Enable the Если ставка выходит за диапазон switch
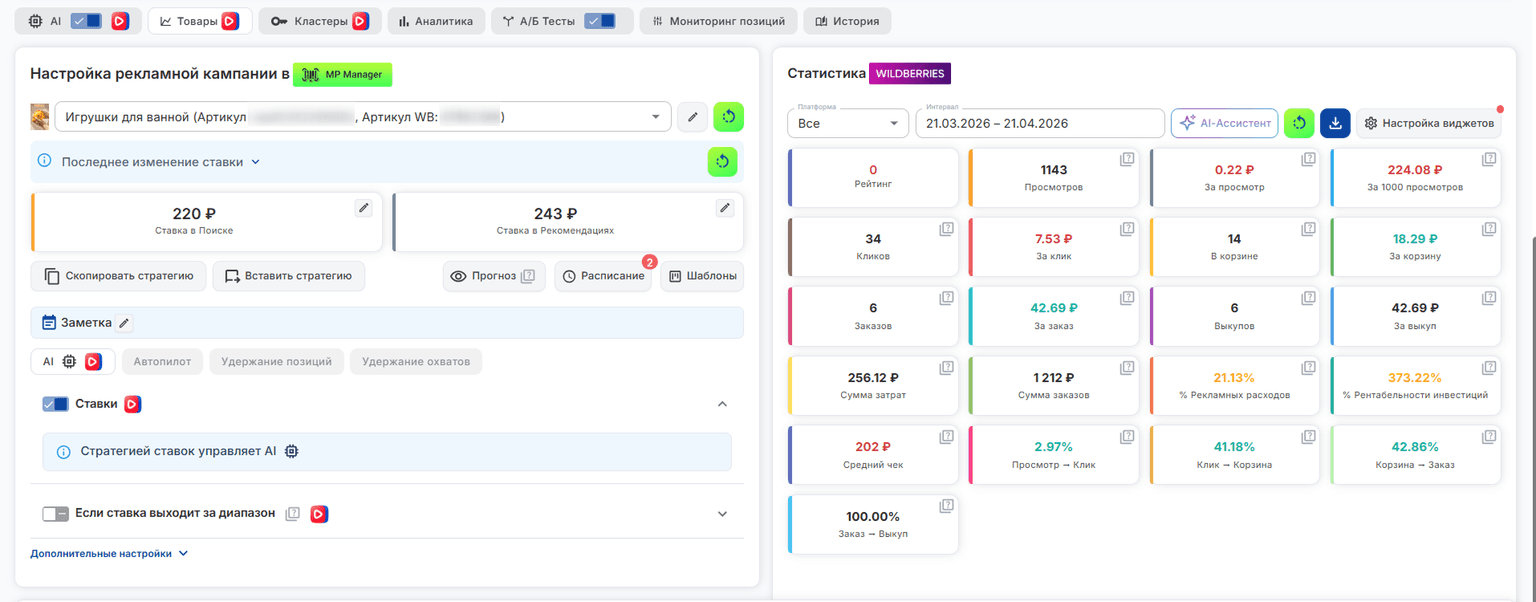Screen dimensions: 1536x602 coord(55,514)
